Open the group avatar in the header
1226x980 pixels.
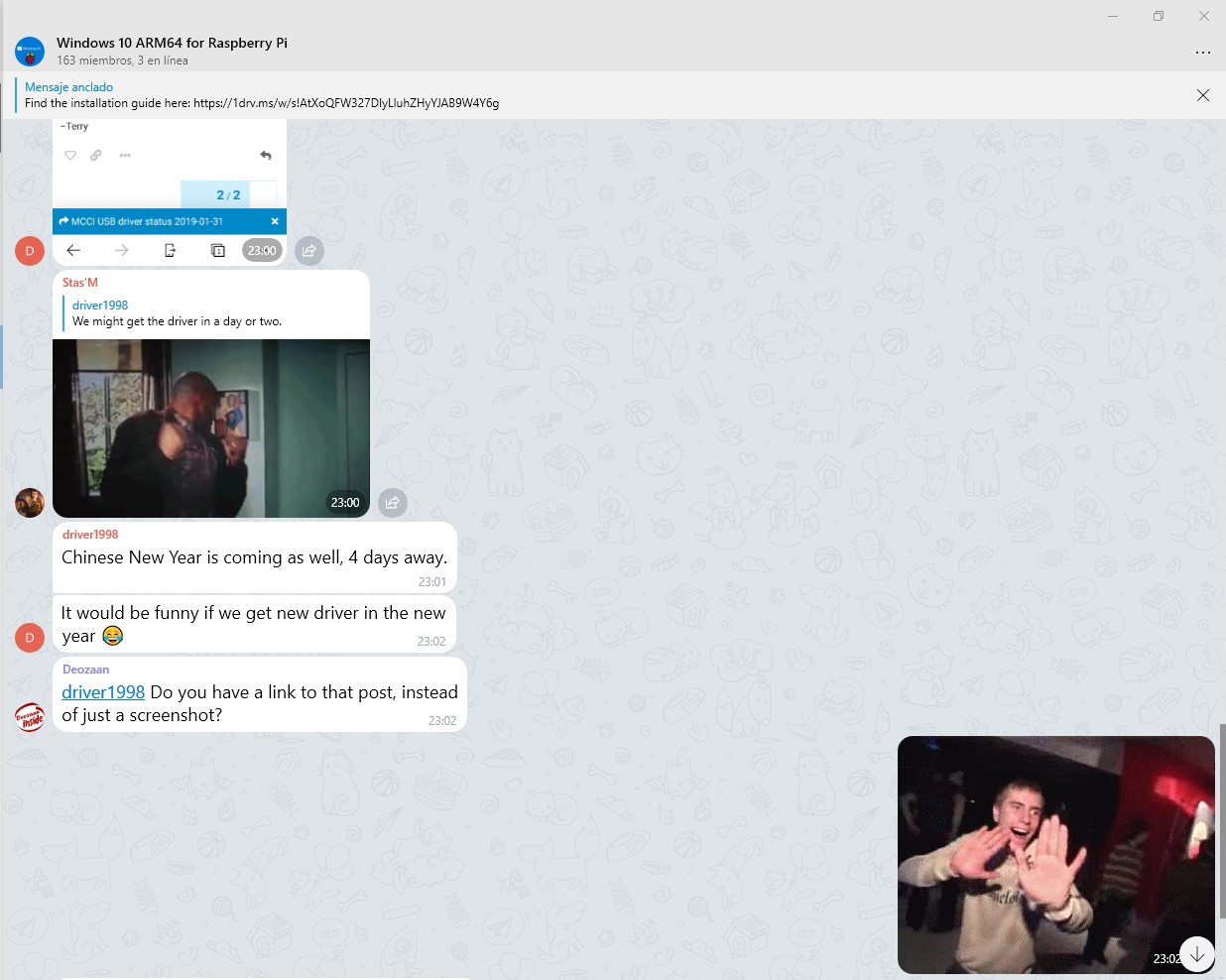30,52
